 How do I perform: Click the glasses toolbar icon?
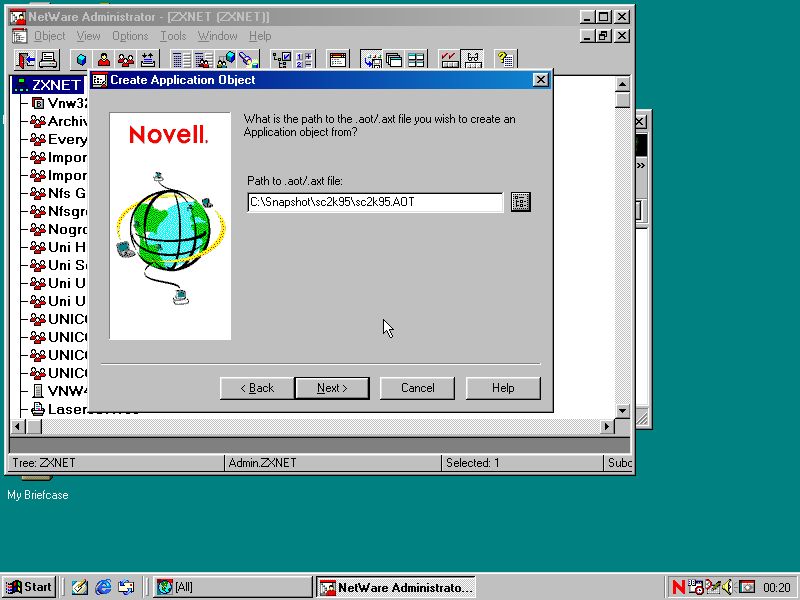(472, 60)
